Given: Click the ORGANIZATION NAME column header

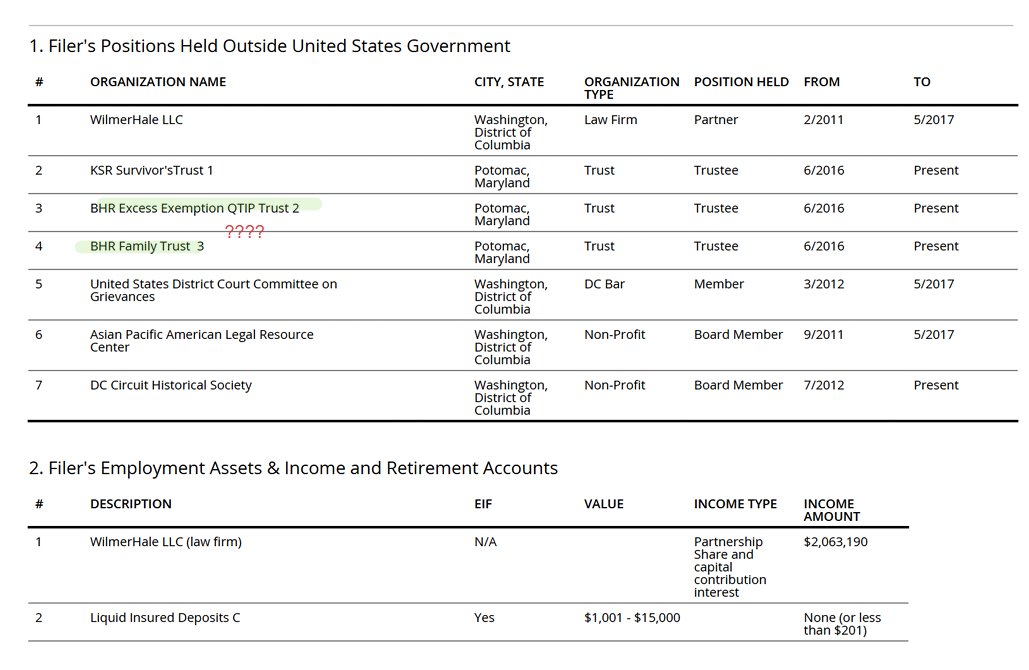Looking at the screenshot, I should [158, 82].
